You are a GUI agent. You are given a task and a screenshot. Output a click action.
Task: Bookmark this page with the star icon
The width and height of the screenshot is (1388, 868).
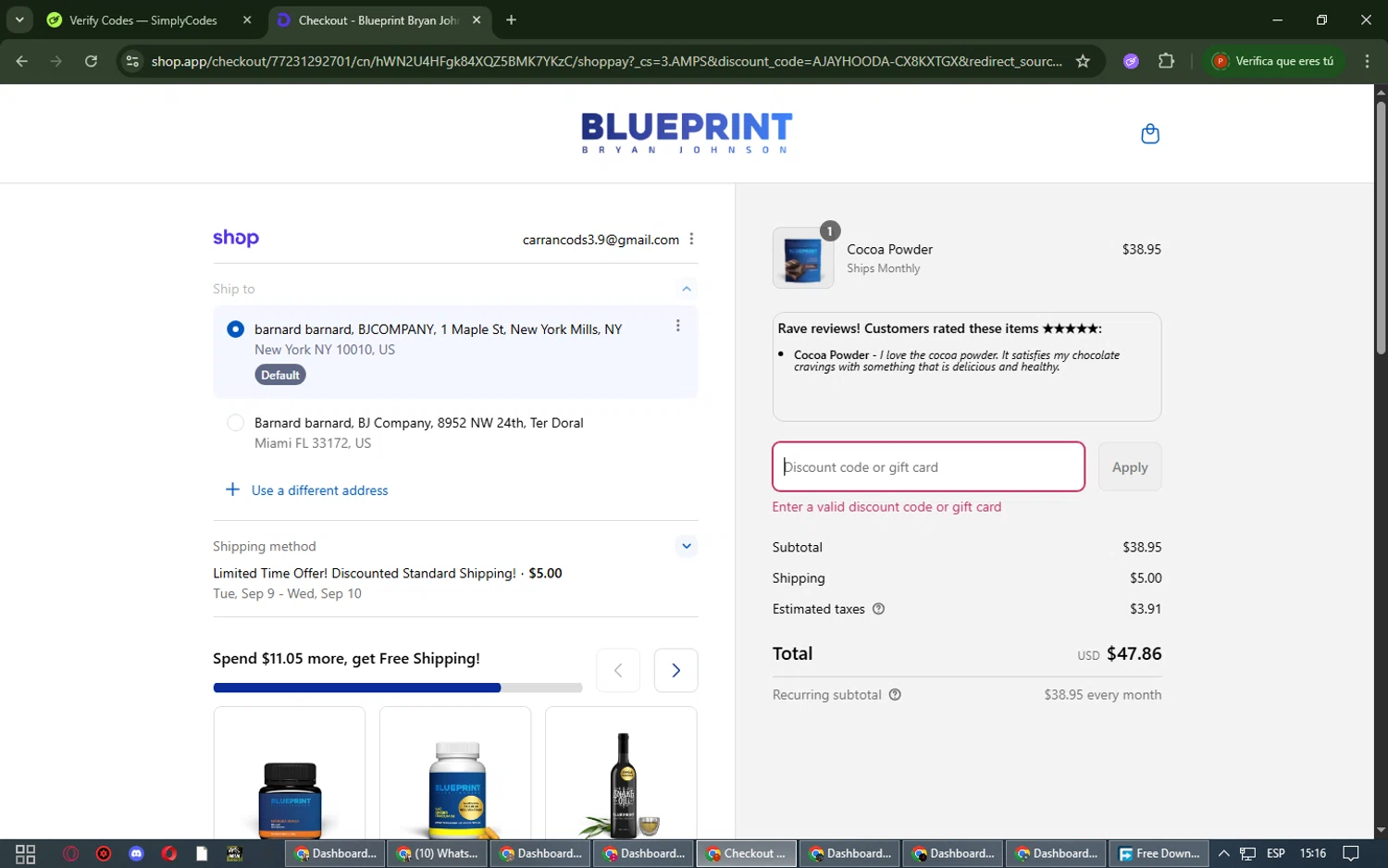click(1083, 61)
